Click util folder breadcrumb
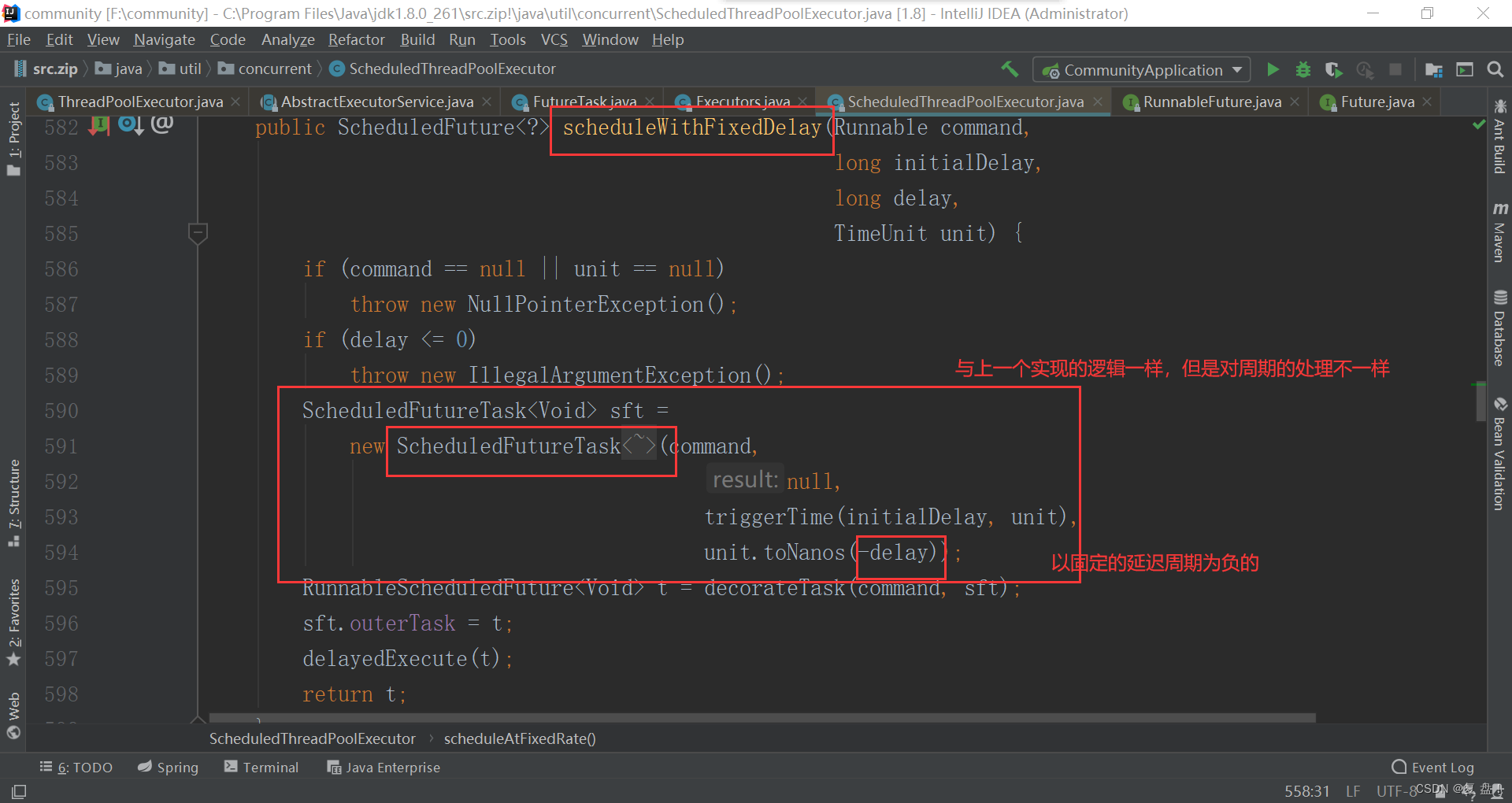Screen dimensions: 1512x803 click(x=180, y=68)
